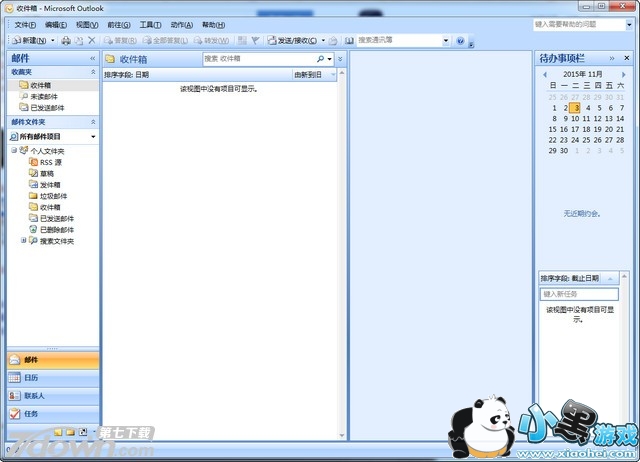Expand the query builder chevron beside search
Image resolution: width=640 pixels, height=462 pixels.
(x=340, y=59)
